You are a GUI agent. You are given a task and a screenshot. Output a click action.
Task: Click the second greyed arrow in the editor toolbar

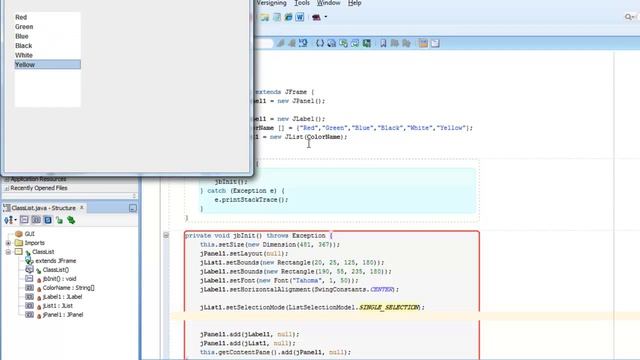[292, 43]
